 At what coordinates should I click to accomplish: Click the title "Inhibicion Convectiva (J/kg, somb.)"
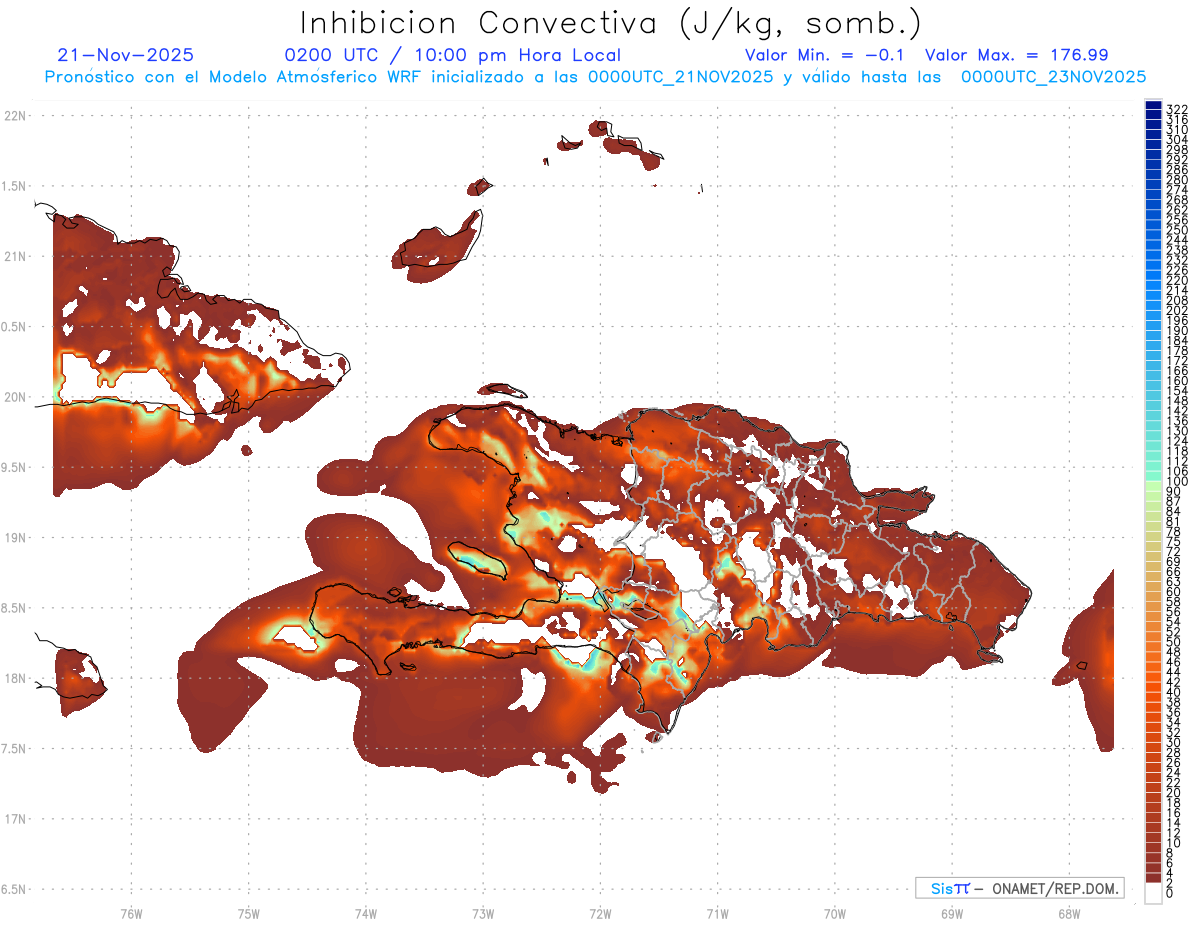[612, 23]
